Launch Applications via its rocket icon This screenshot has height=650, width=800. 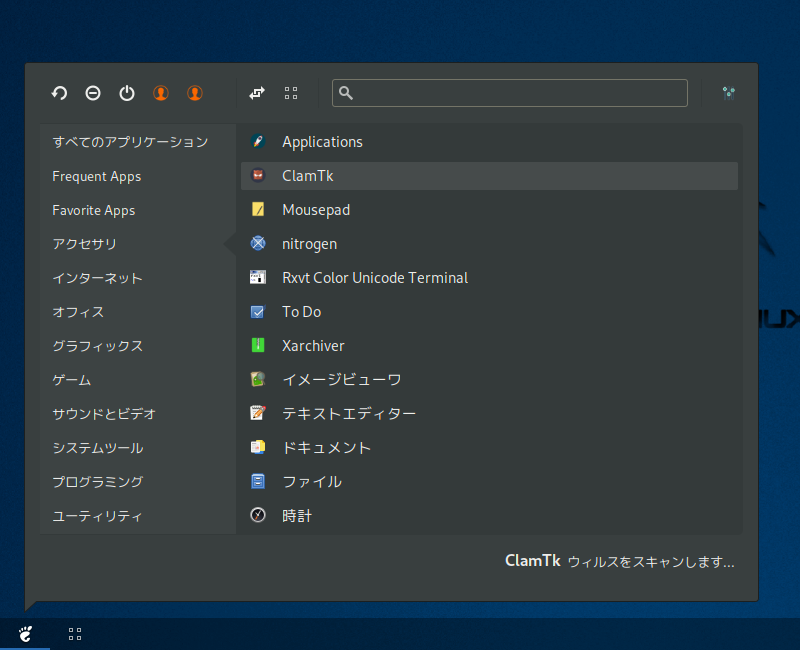pyautogui.click(x=258, y=141)
